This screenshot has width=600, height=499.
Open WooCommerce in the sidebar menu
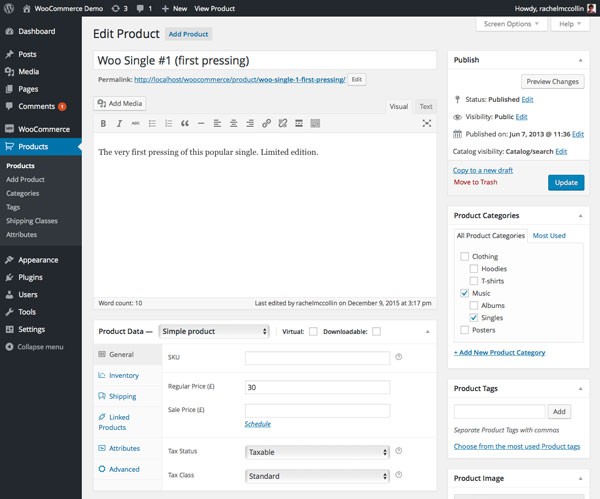(41, 129)
